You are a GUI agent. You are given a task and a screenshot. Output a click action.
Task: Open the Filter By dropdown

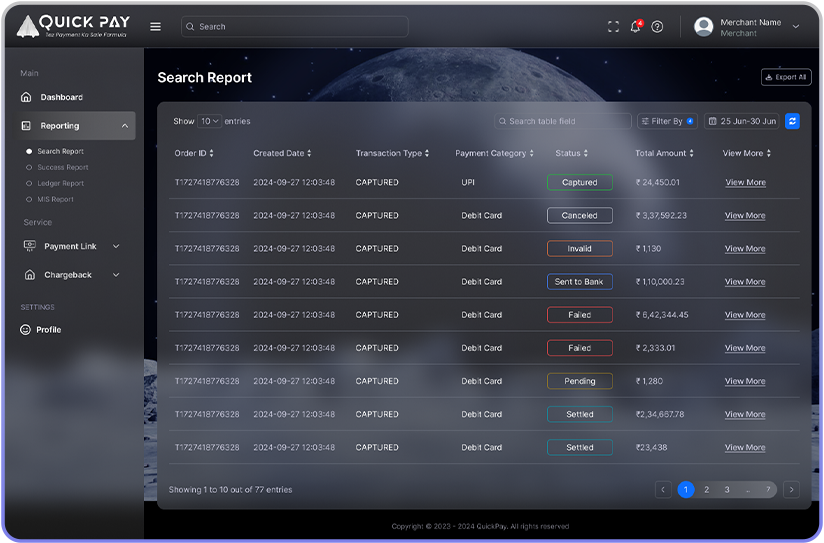667,121
